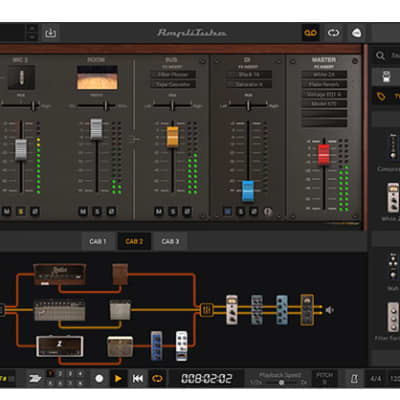Invert phase on the MIC 2 channel

coord(35,211)
